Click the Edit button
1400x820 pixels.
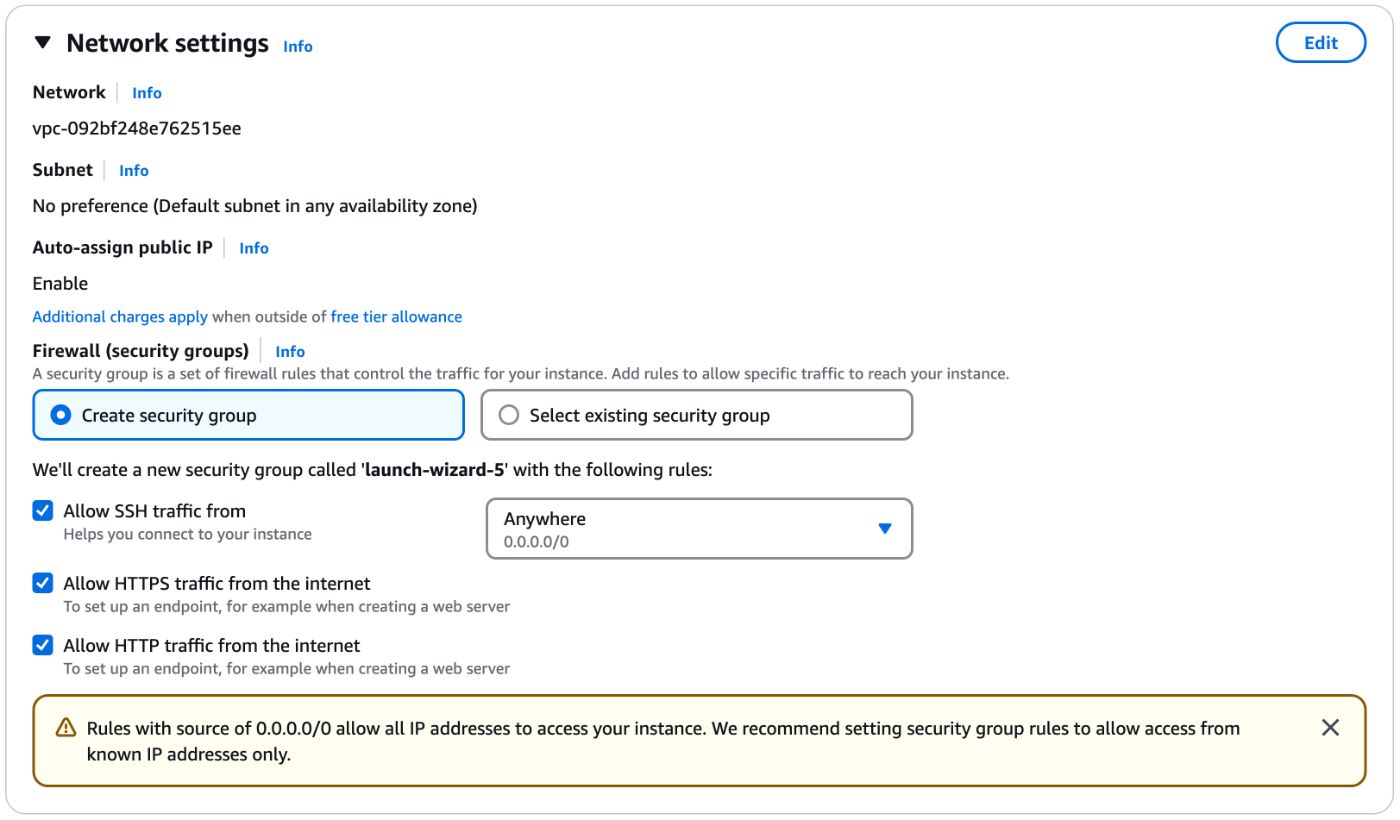(x=1320, y=42)
